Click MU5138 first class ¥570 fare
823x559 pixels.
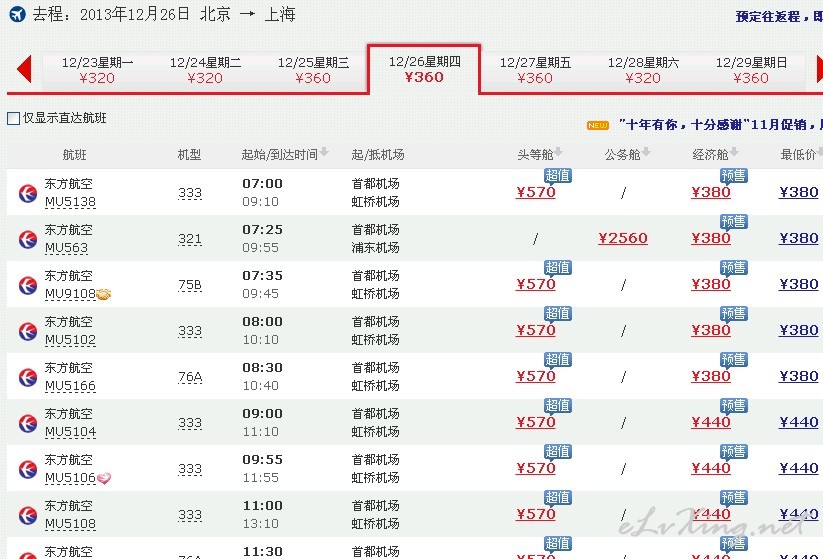pyautogui.click(x=535, y=192)
